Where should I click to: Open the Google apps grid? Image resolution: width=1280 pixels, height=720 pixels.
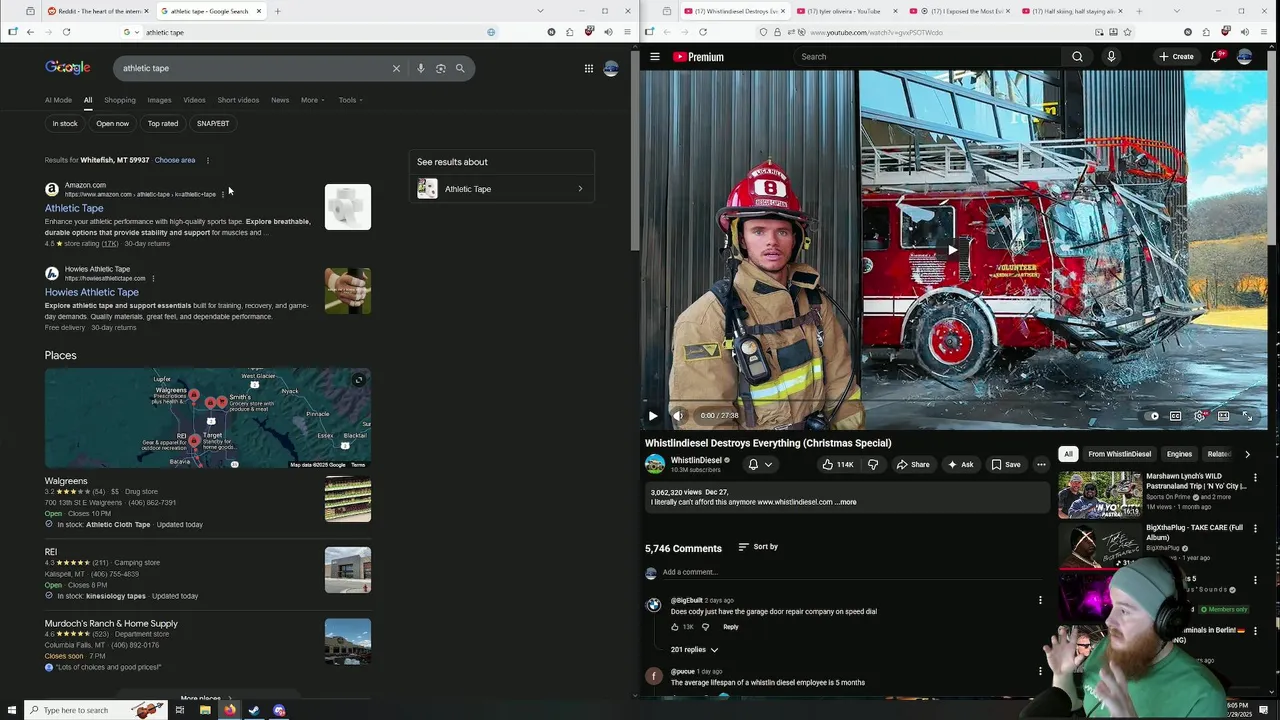(x=589, y=68)
